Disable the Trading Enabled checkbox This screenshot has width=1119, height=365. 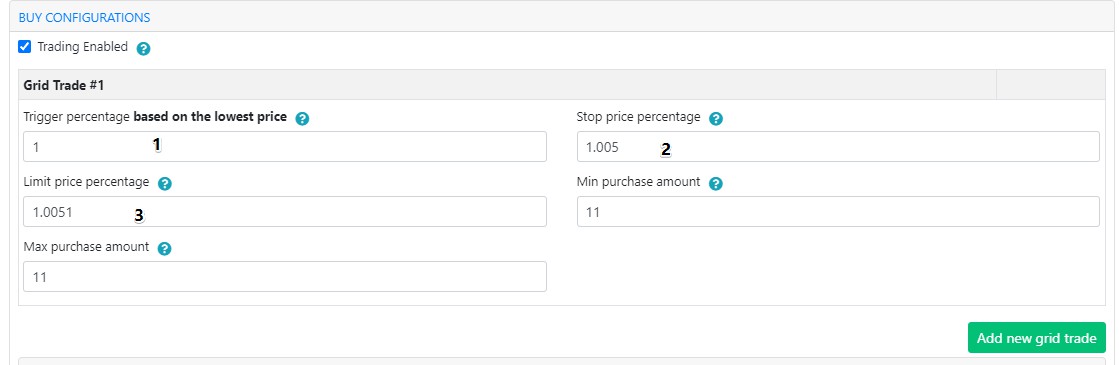tap(25, 47)
